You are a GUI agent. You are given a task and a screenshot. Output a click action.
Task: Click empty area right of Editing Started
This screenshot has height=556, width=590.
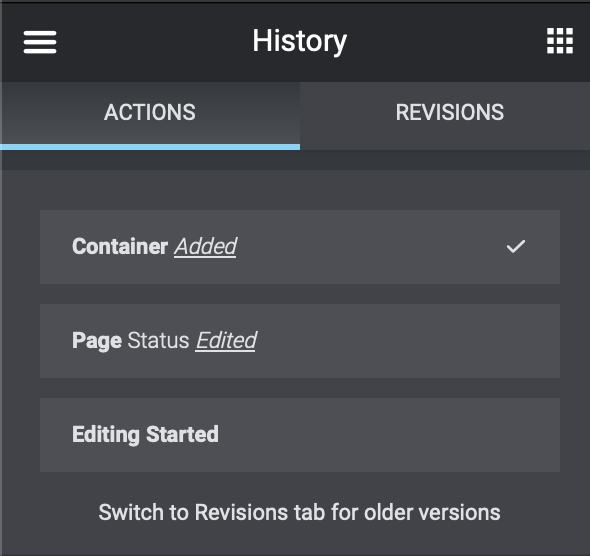tap(388, 435)
